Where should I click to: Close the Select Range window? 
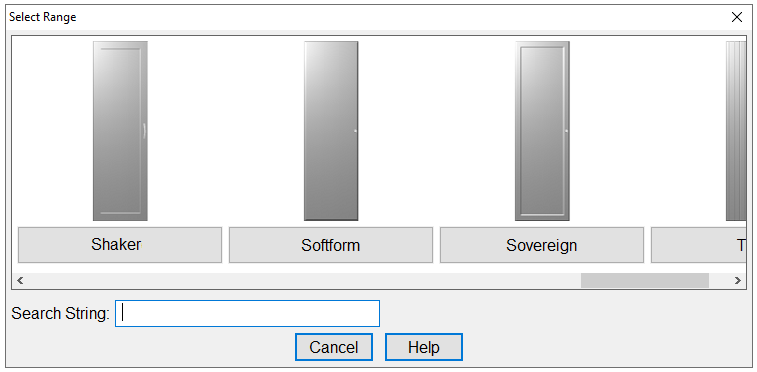(737, 17)
